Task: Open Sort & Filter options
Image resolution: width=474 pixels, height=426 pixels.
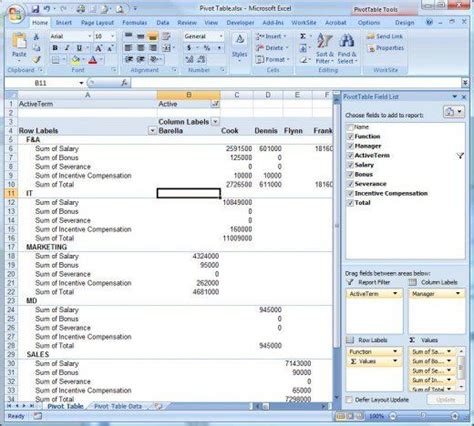Action: click(x=324, y=49)
